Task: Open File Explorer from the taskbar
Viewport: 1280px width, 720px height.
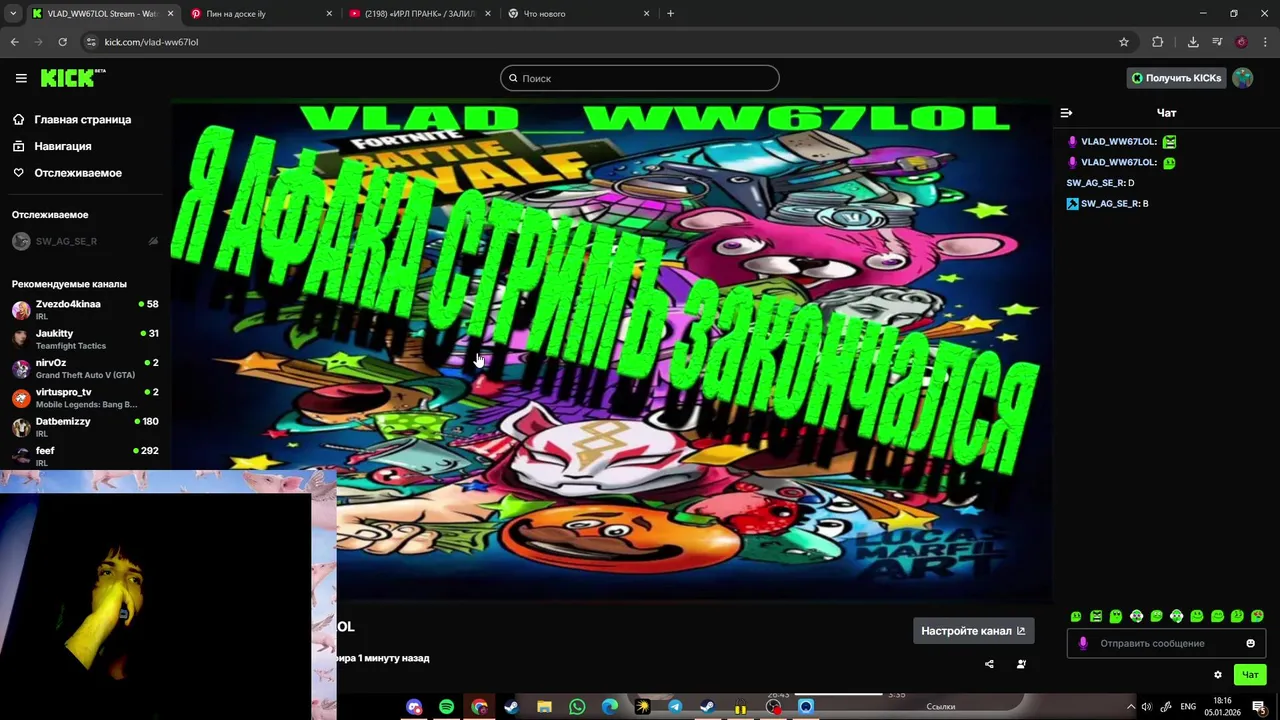Action: point(544,707)
